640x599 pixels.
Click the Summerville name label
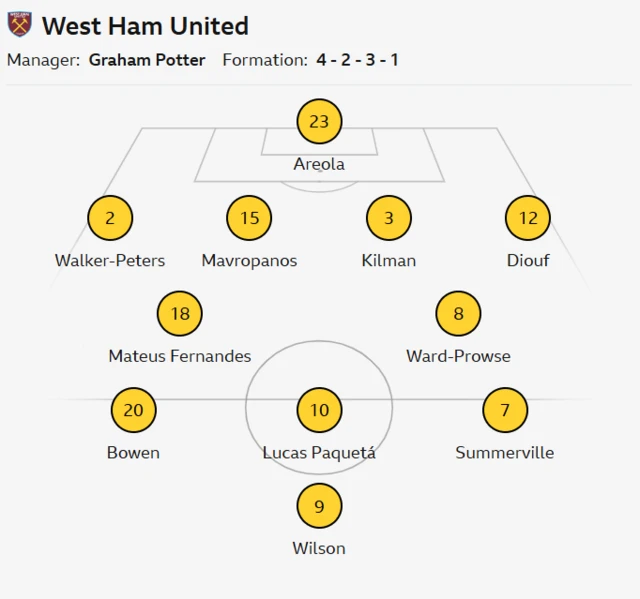pyautogui.click(x=505, y=453)
